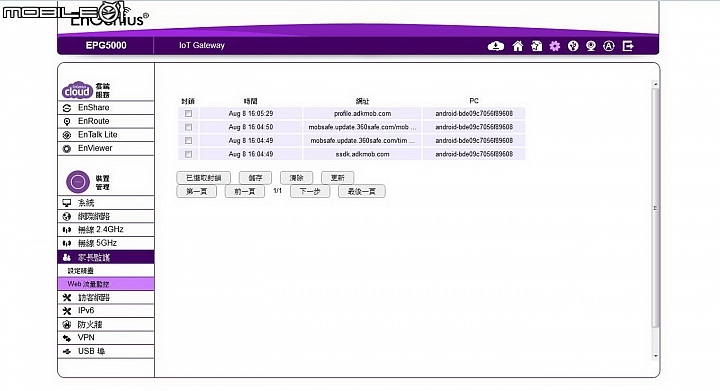Click the scrollbar down arrow
This screenshot has height=391, width=720.
pos(655,356)
